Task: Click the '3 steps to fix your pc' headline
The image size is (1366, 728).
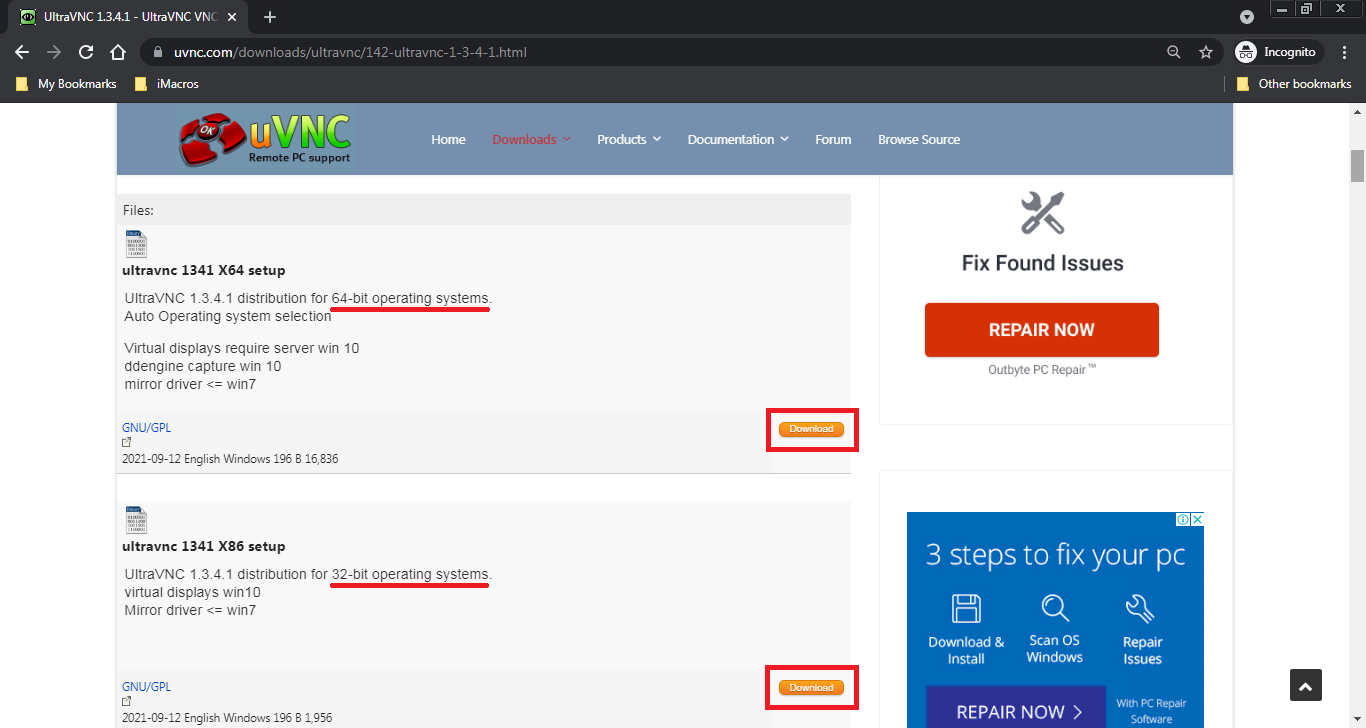Action: [1056, 555]
